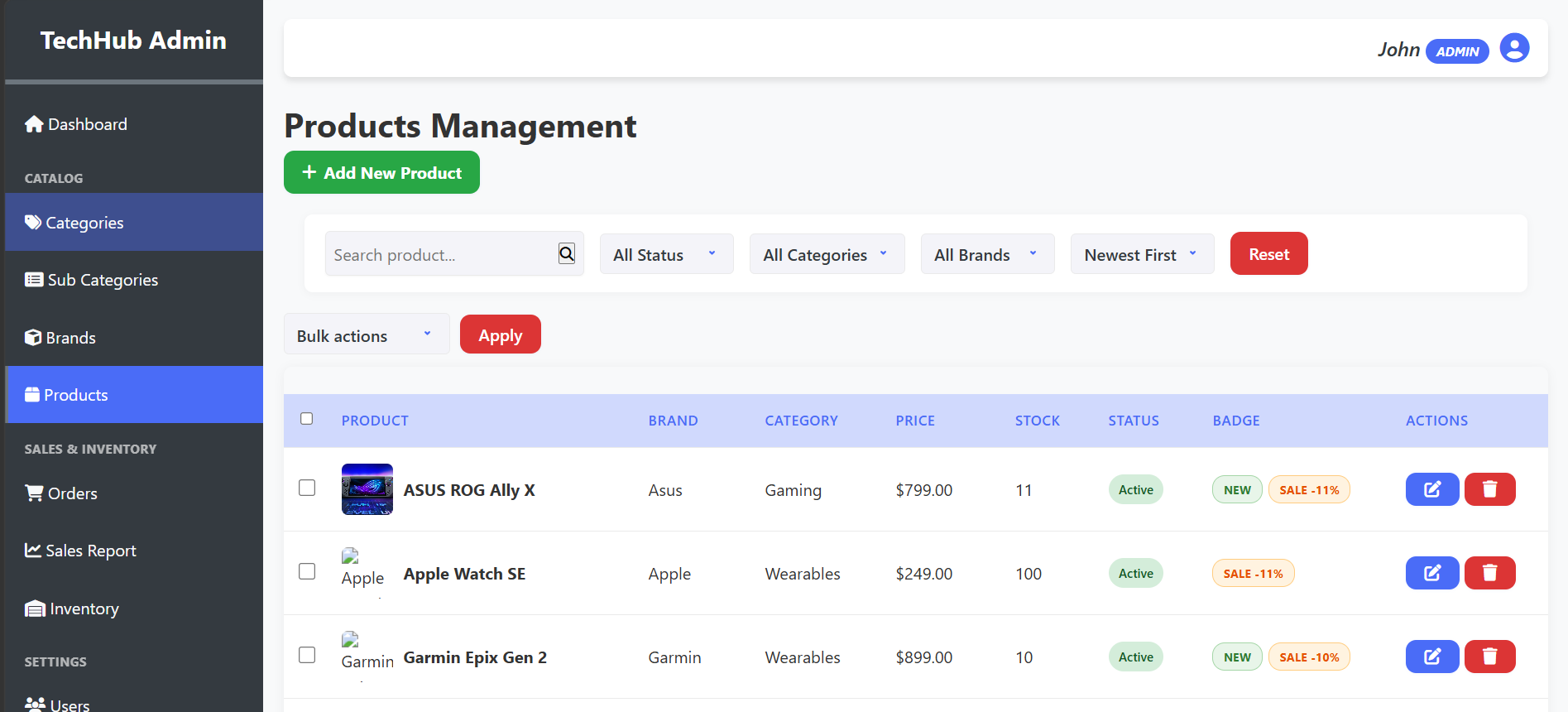The image size is (1568, 712).
Task: Open the All Brands filter dropdown
Action: [987, 254]
